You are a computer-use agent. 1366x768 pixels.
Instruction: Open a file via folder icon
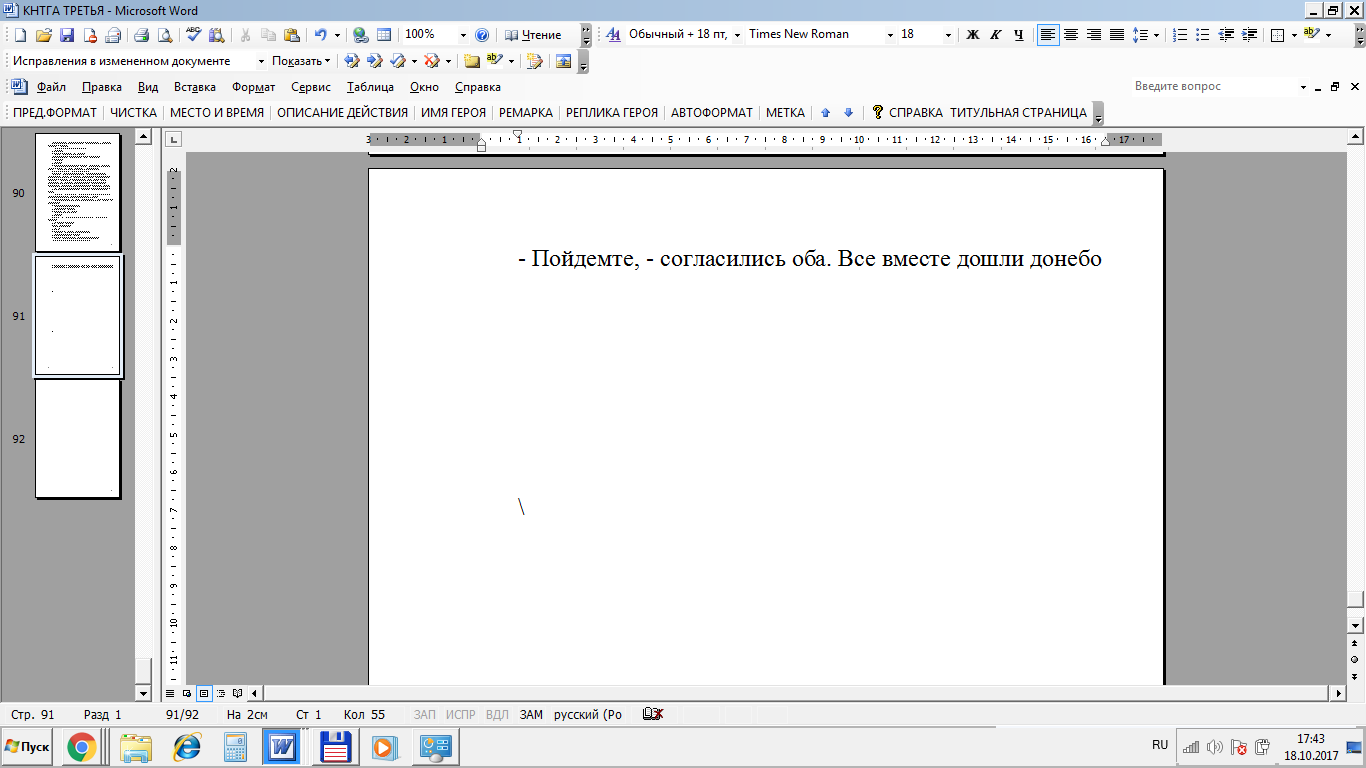tap(43, 34)
